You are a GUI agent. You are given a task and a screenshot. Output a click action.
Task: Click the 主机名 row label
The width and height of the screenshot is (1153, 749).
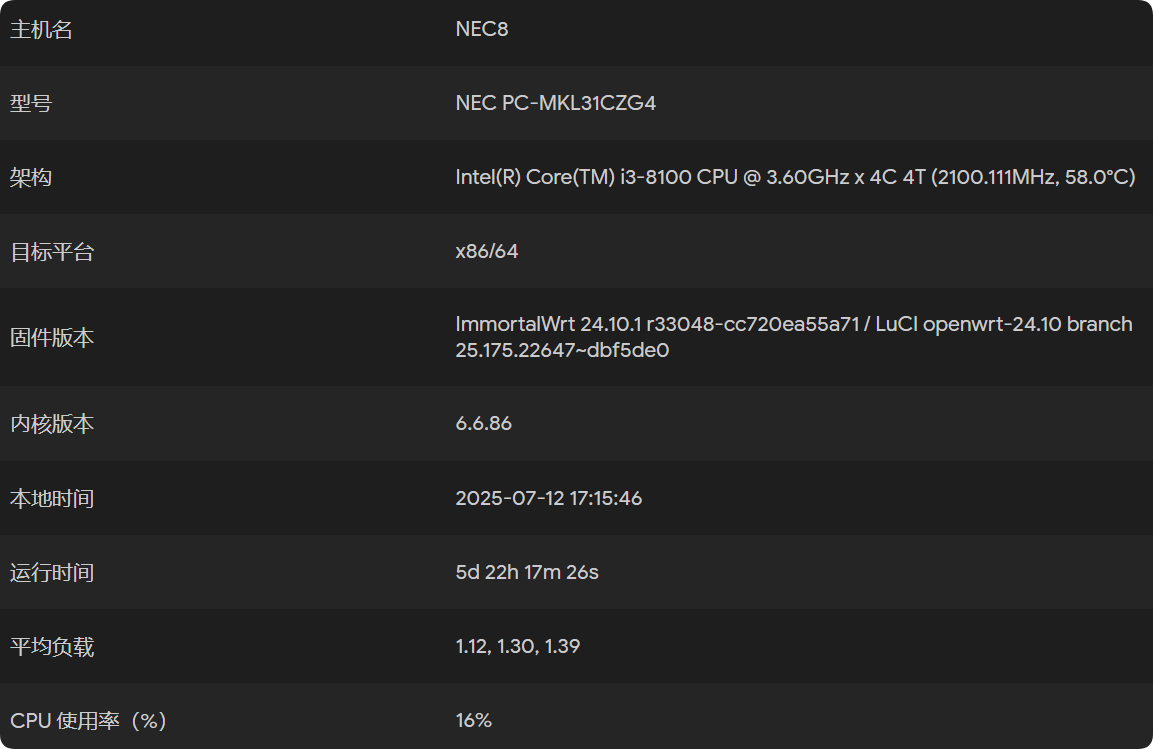(41, 30)
